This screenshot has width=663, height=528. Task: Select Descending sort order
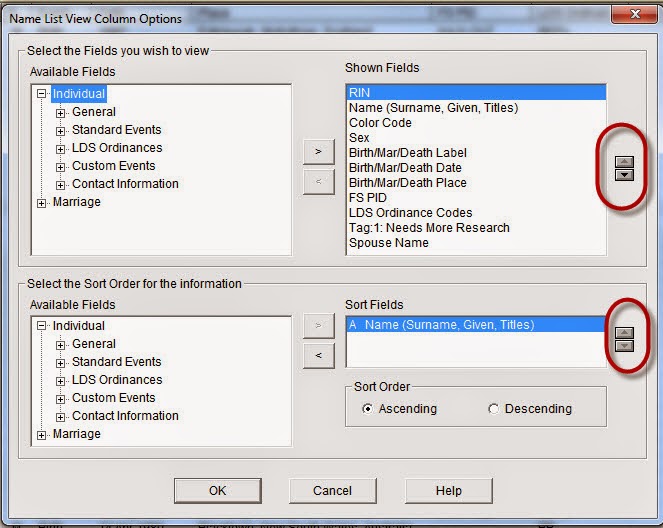(493, 409)
